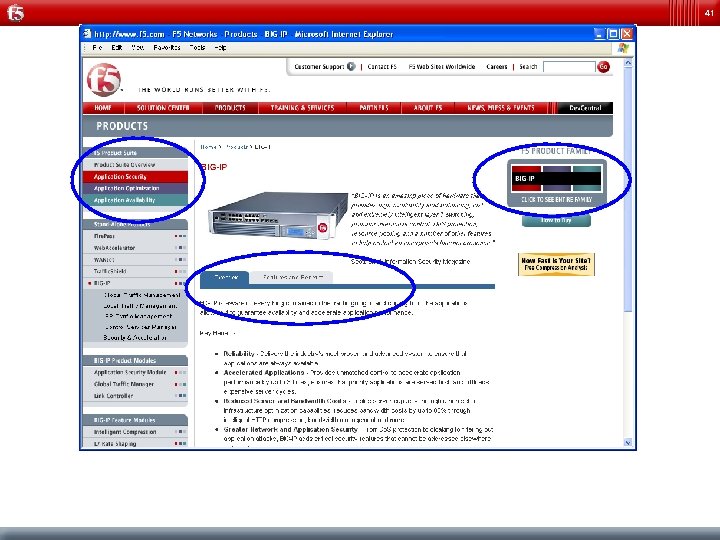
Task: Open the NEWS, PRESS & EVENTS tab
Action: point(501,108)
